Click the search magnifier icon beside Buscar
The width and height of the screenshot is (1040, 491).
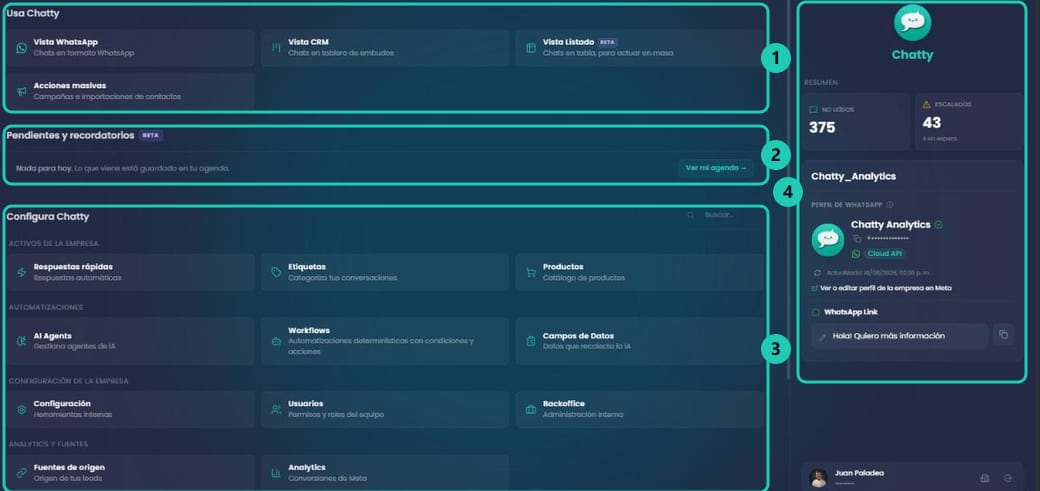[691, 215]
